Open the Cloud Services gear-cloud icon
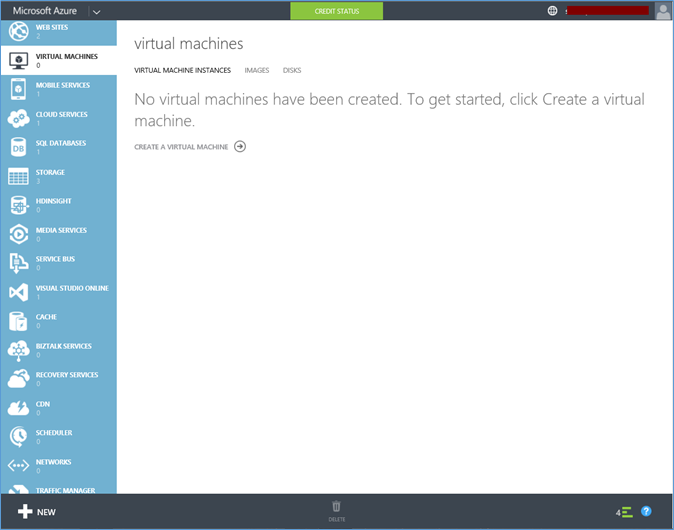674x530 pixels. tap(18, 119)
